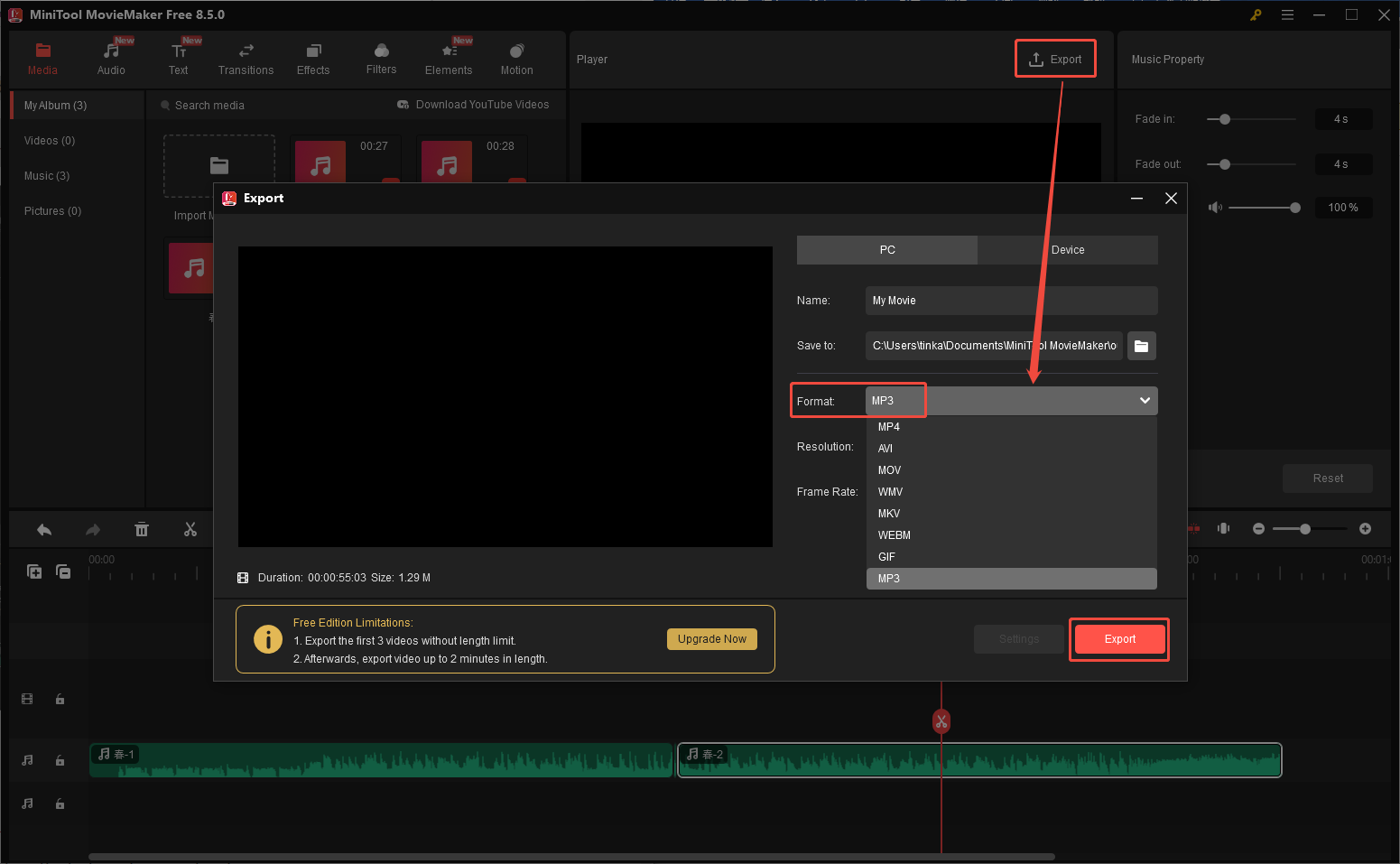
Task: Click Export in the dialog
Action: [x=1118, y=638]
